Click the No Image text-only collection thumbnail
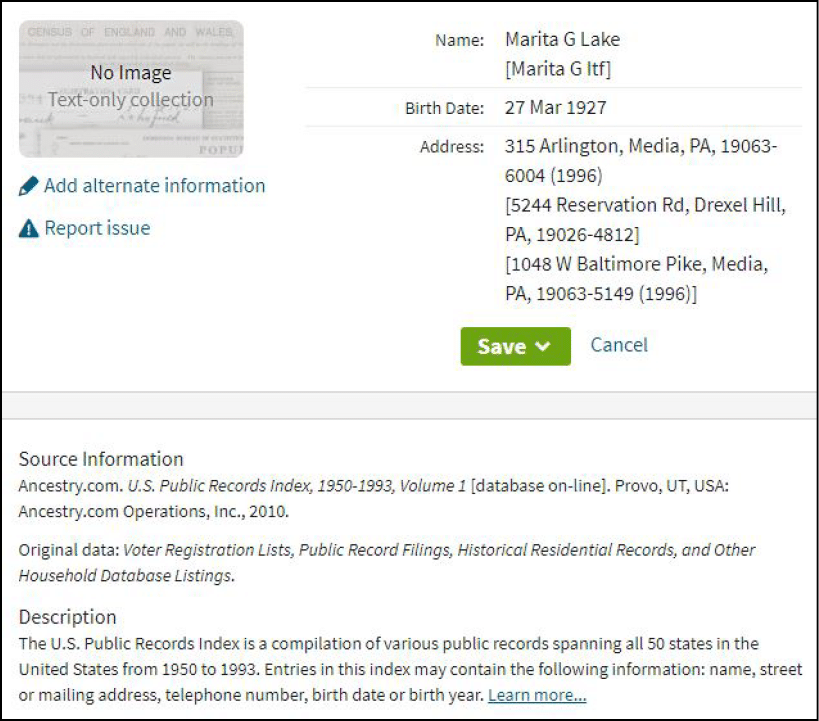The height and width of the screenshot is (721, 819). pyautogui.click(x=131, y=88)
